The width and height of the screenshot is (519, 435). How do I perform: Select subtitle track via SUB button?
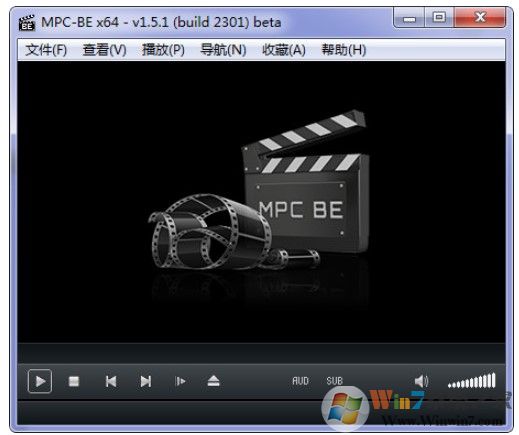click(x=334, y=381)
